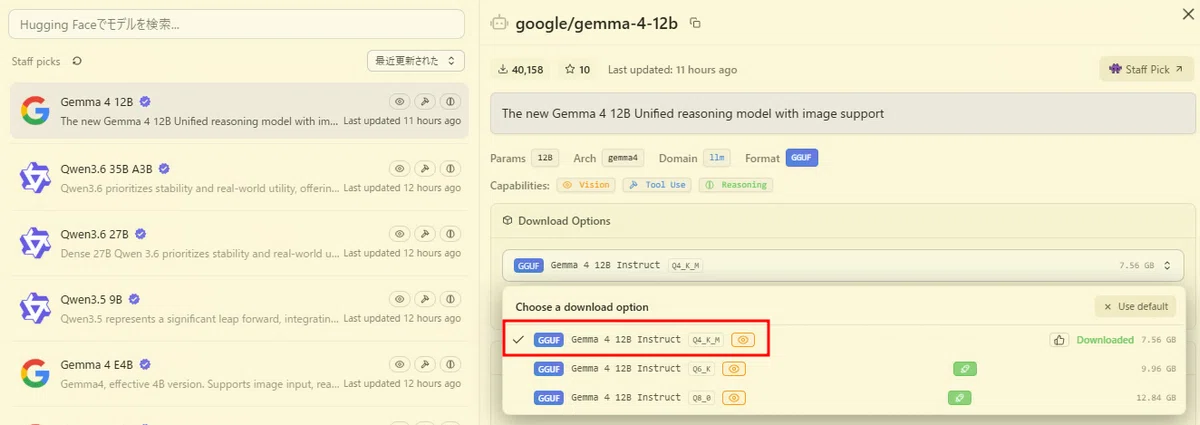
Task: Click the vision eye icon on Gemma 4 E4B row
Action: pos(399,364)
